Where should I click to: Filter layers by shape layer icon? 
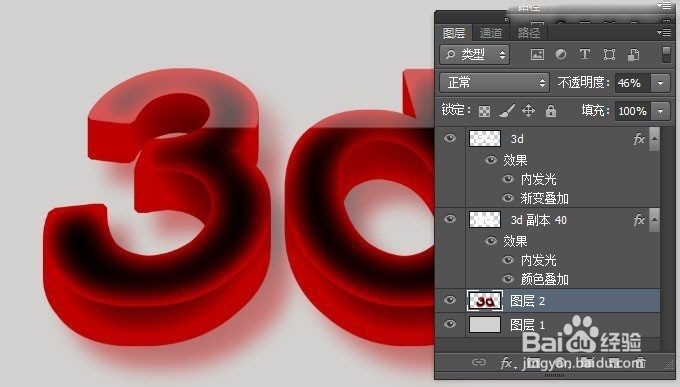click(609, 55)
